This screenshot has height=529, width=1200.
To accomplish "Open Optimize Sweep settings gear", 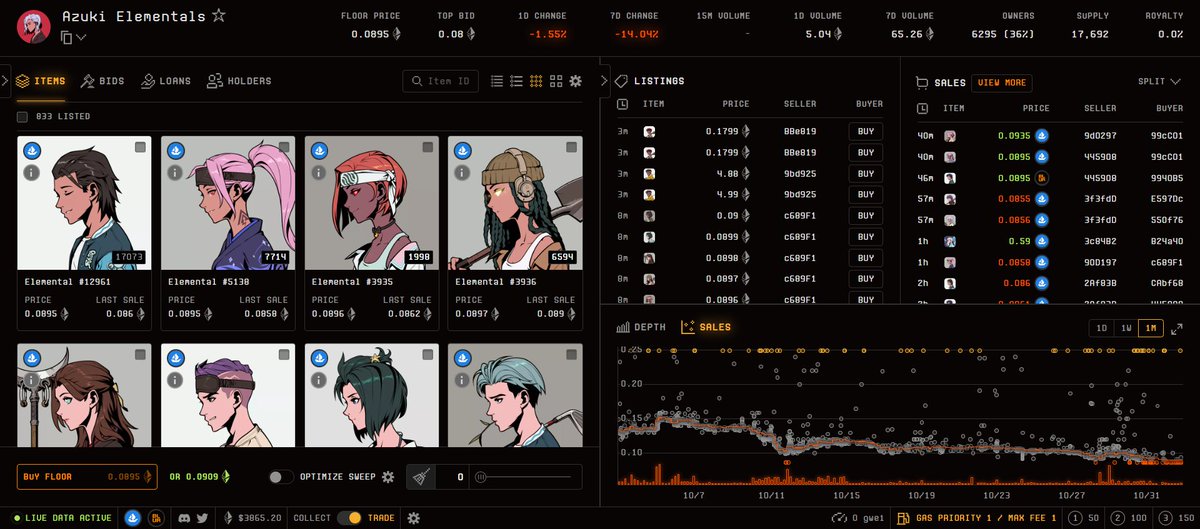I will pos(388,477).
